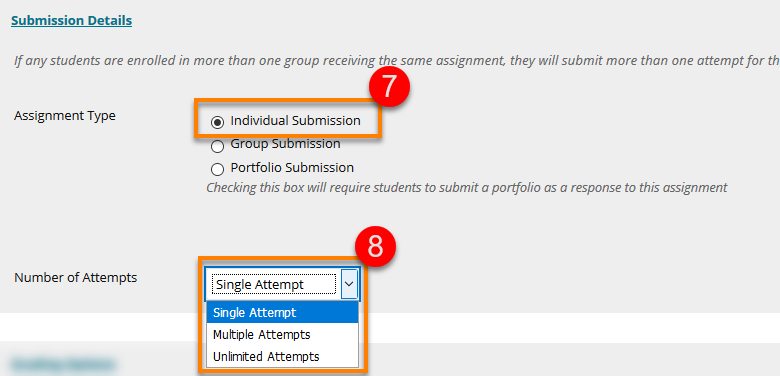This screenshot has width=780, height=376.
Task: Click the Group Submission label text
Action: [x=286, y=144]
